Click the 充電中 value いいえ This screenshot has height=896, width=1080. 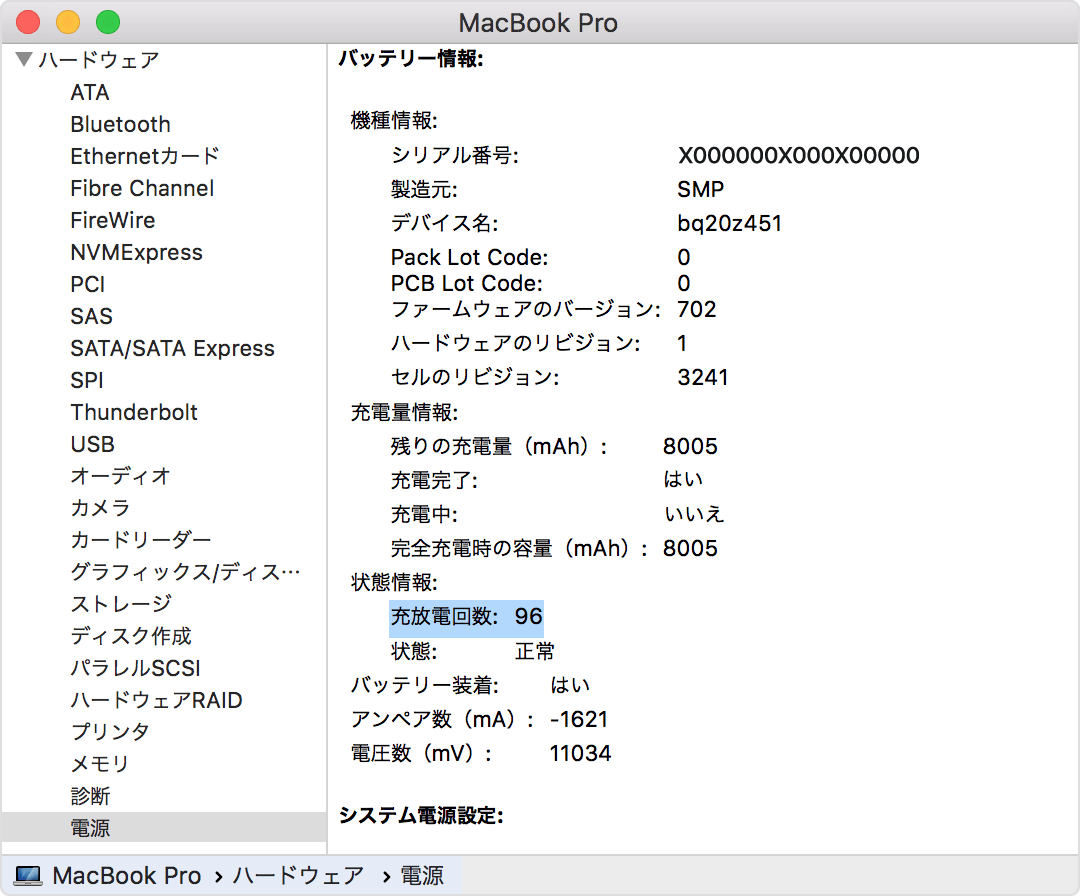694,514
